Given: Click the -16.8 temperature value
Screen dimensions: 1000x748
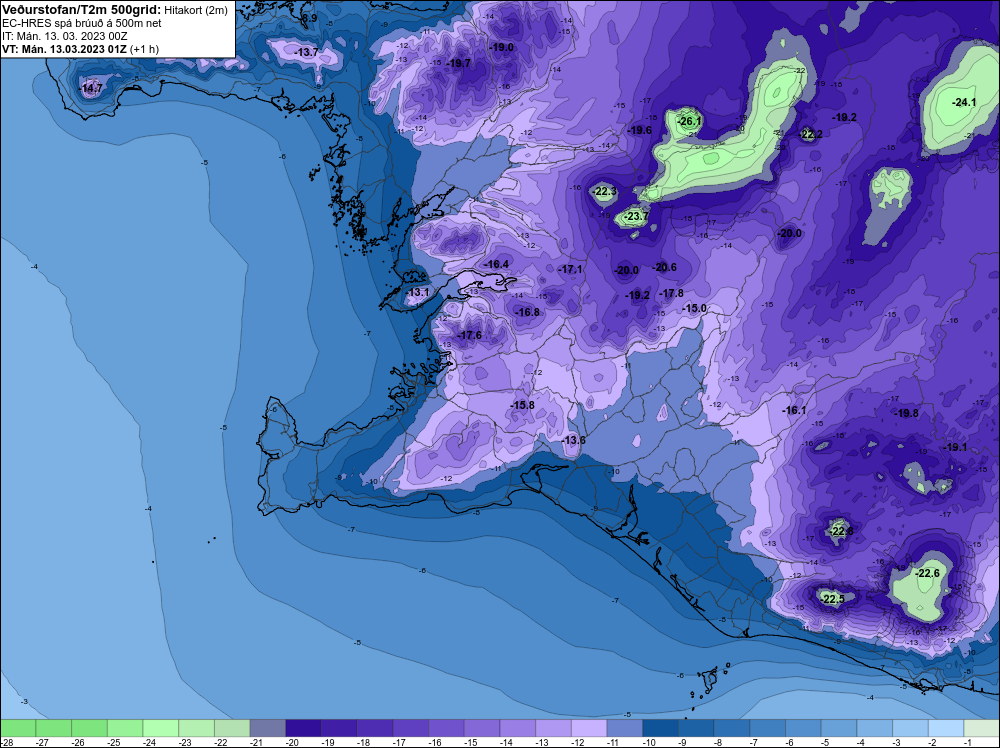Looking at the screenshot, I should coord(527,312).
